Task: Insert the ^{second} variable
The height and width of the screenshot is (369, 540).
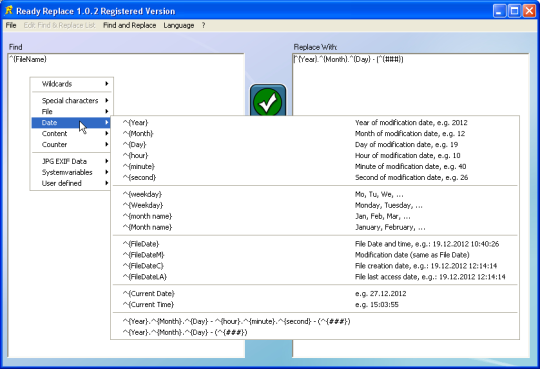Action: click(315, 178)
